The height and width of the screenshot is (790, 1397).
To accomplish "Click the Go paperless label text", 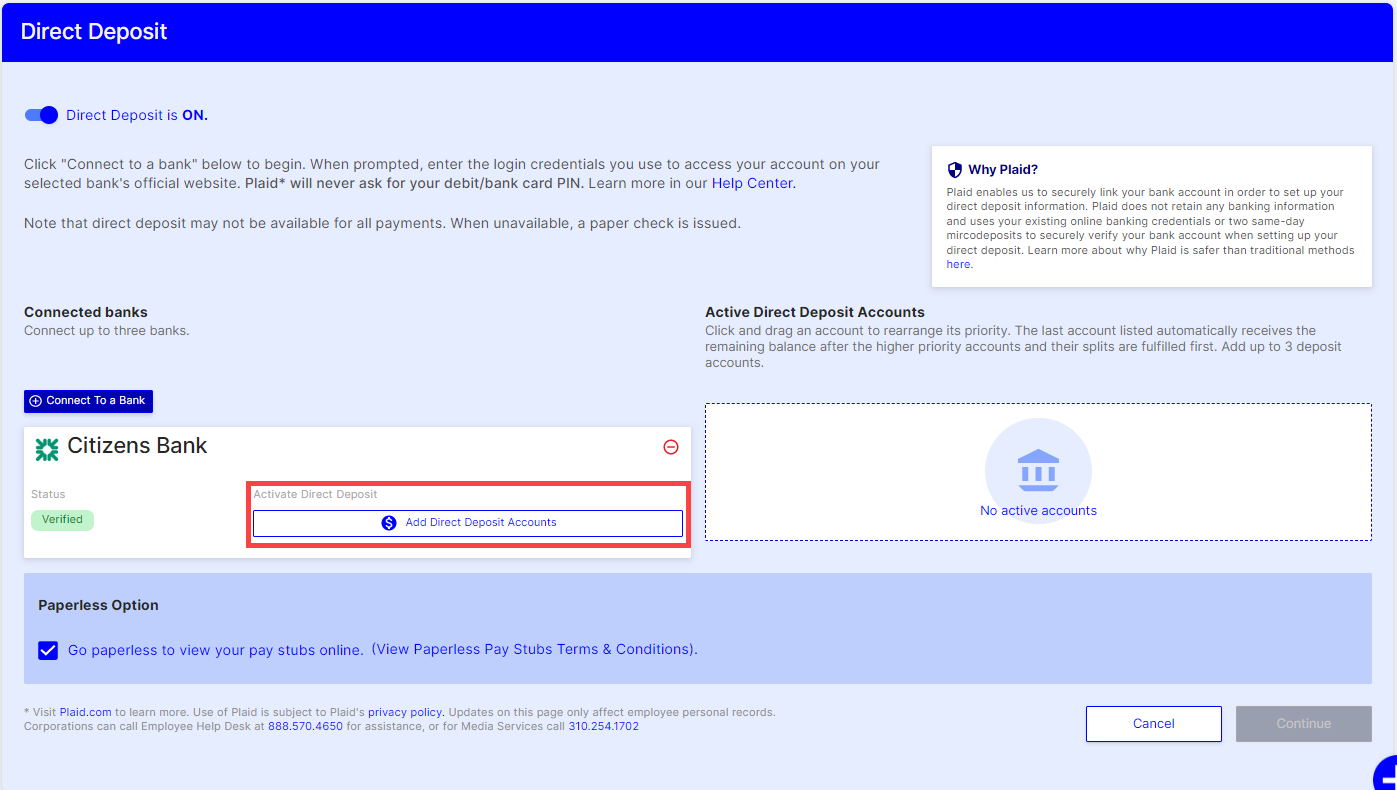I will pyautogui.click(x=215, y=650).
